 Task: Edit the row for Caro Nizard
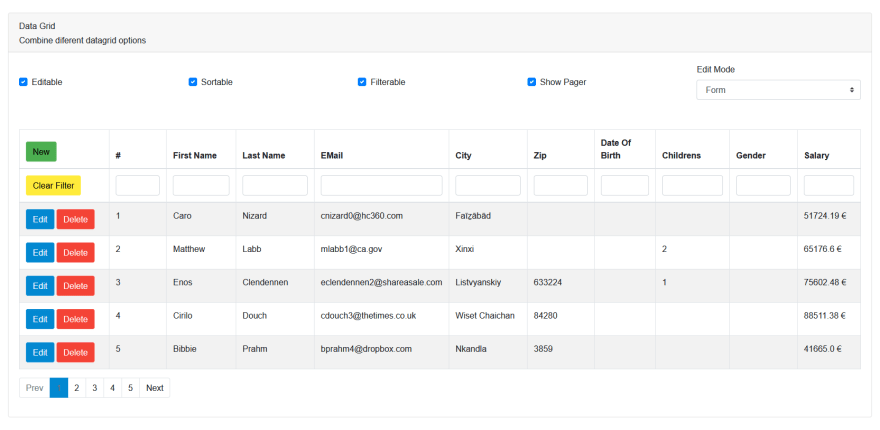click(x=40, y=219)
